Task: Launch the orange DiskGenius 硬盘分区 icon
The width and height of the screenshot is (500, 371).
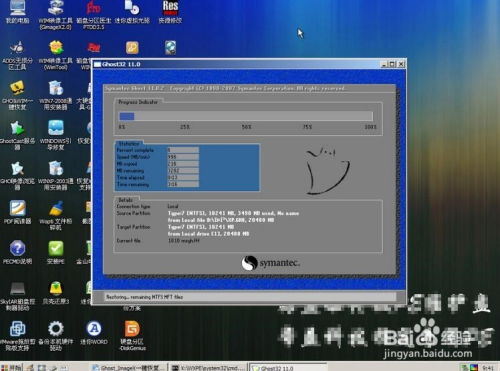Action: 132,335
